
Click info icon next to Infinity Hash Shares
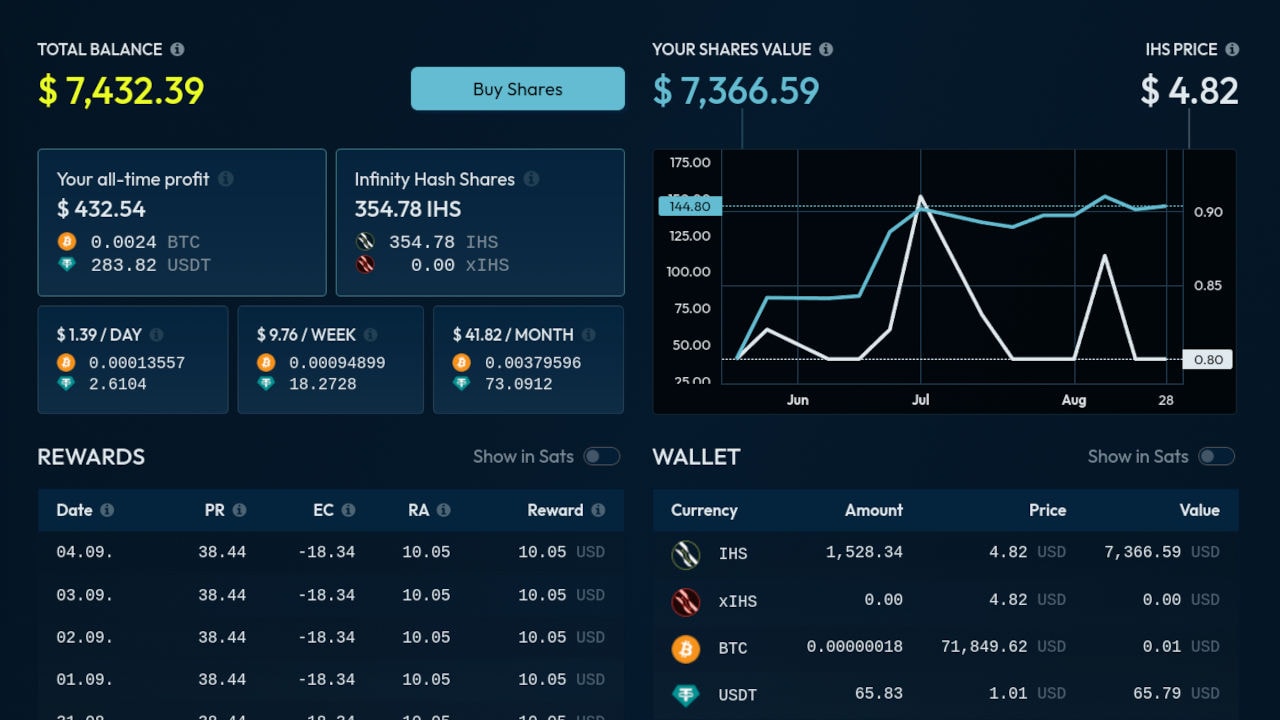click(x=531, y=179)
